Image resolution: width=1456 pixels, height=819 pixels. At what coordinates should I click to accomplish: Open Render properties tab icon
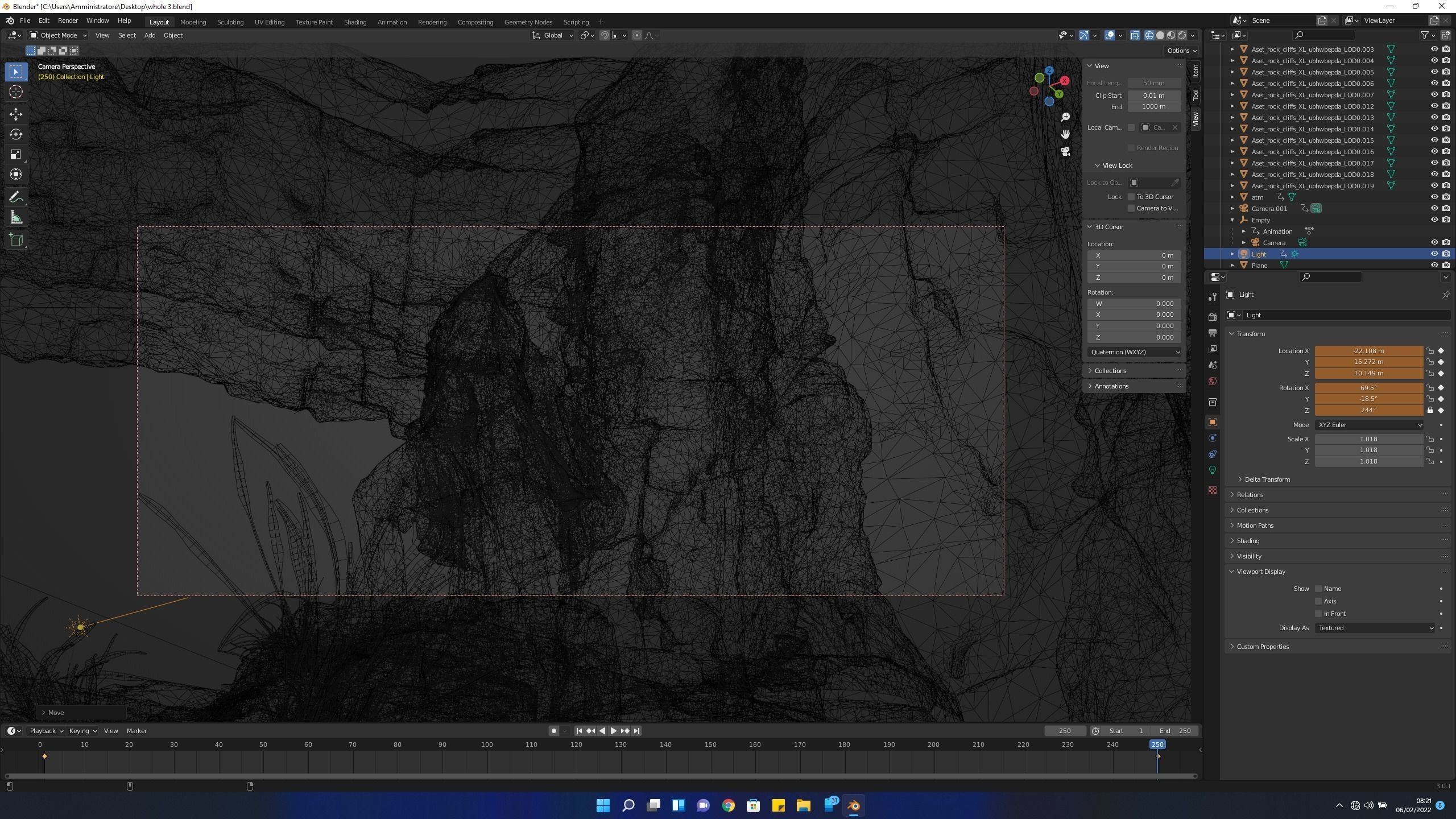1213,317
